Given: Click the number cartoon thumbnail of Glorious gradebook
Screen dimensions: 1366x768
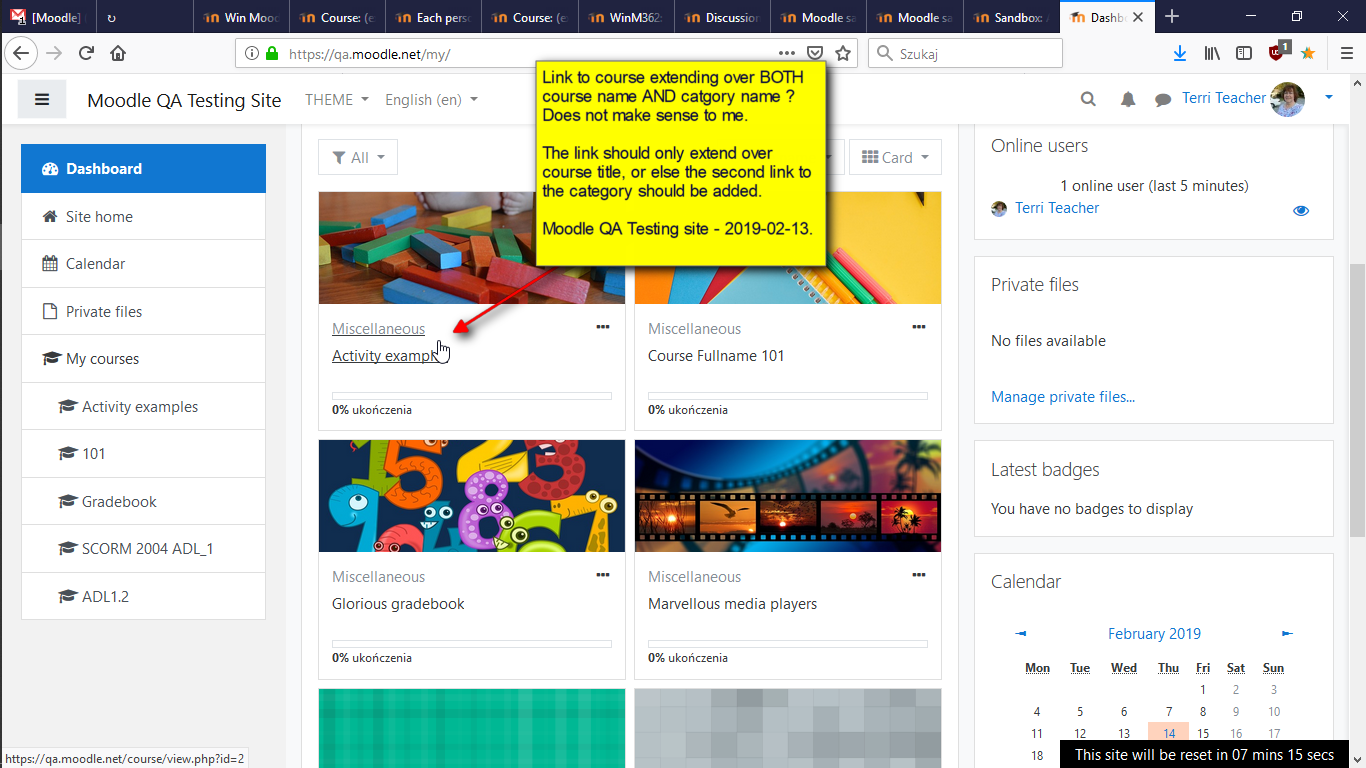Looking at the screenshot, I should click(472, 496).
